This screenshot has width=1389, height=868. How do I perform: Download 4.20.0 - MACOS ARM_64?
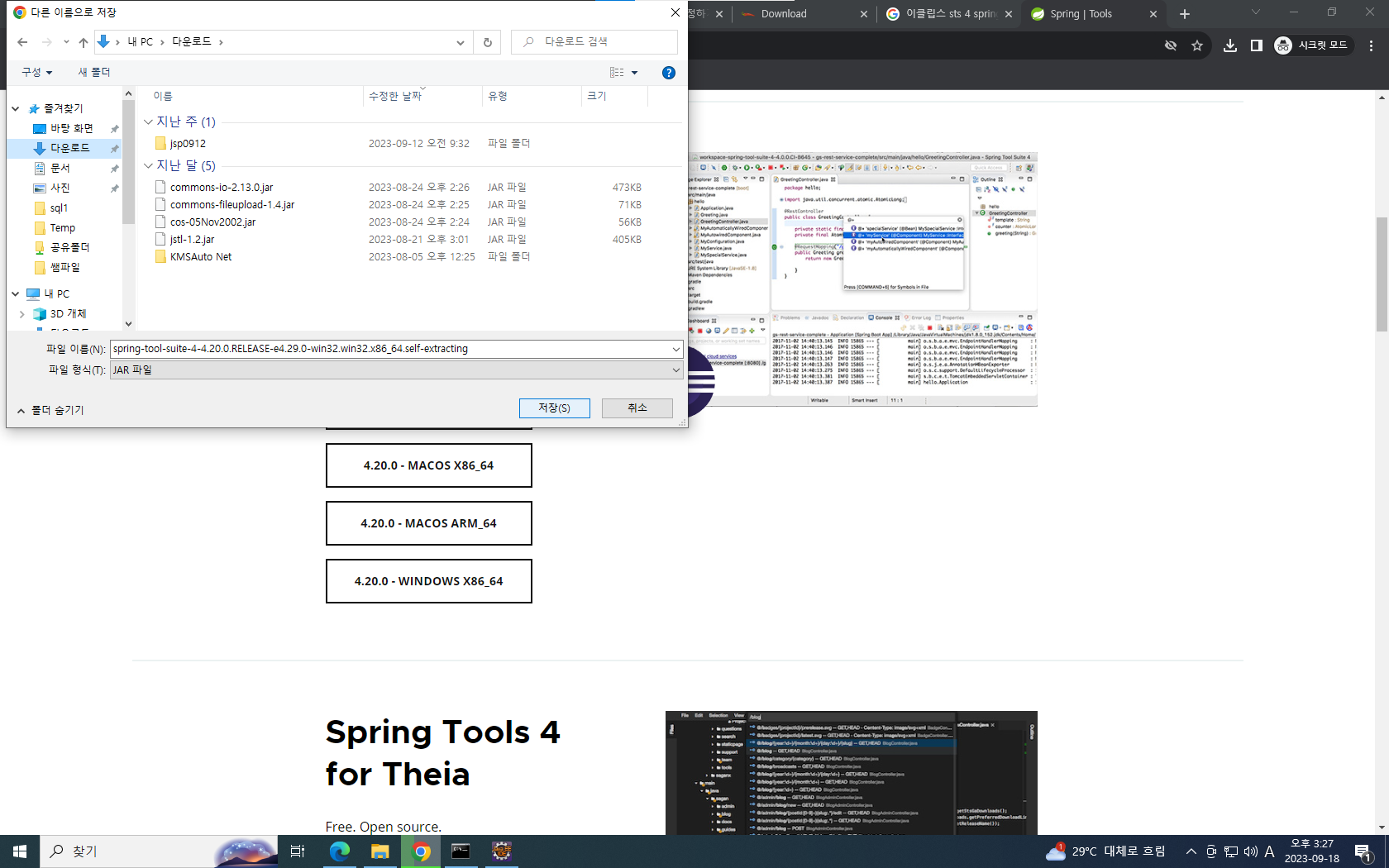(x=428, y=523)
